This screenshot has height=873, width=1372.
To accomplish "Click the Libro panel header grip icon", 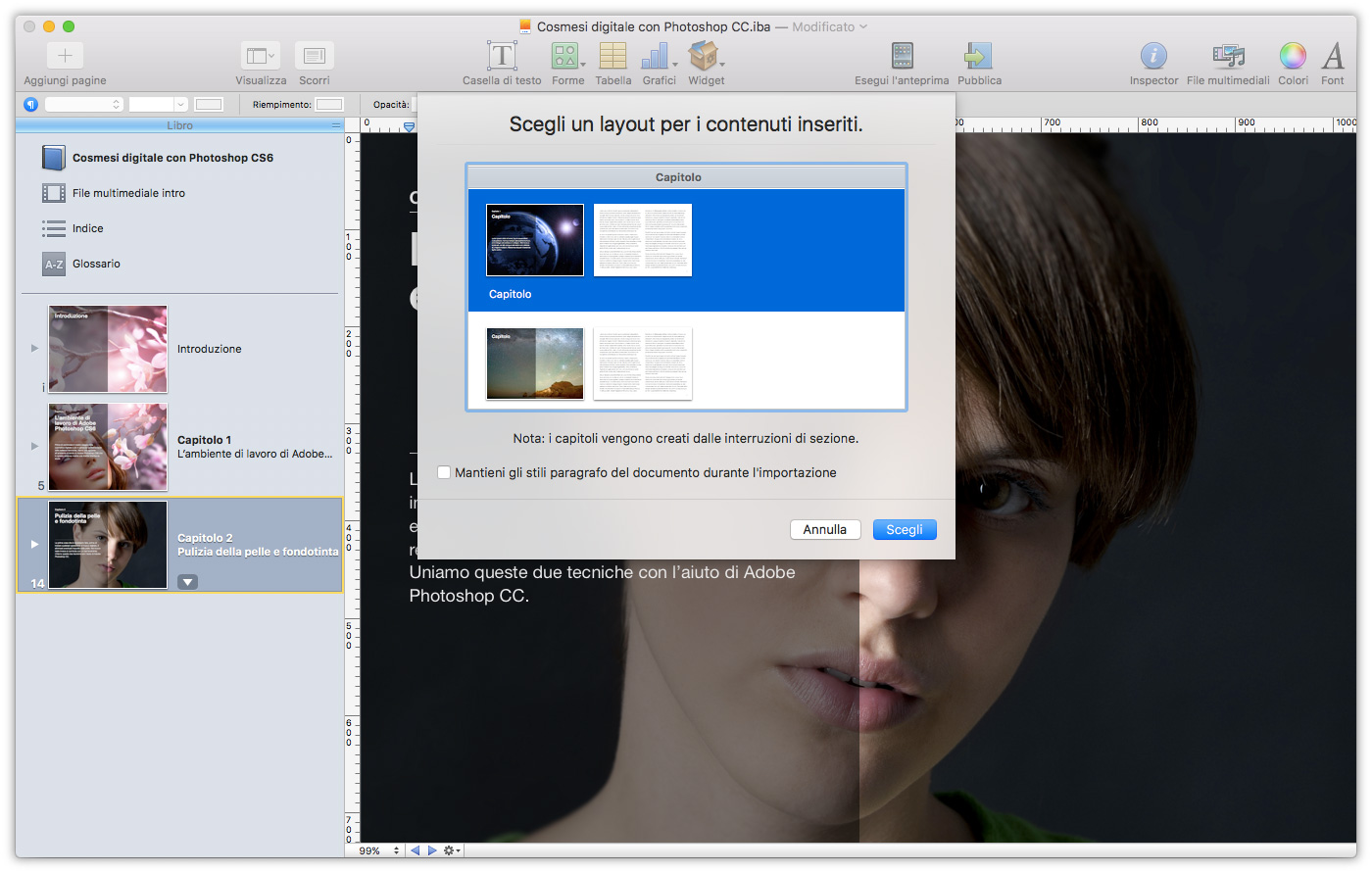I will [x=335, y=125].
